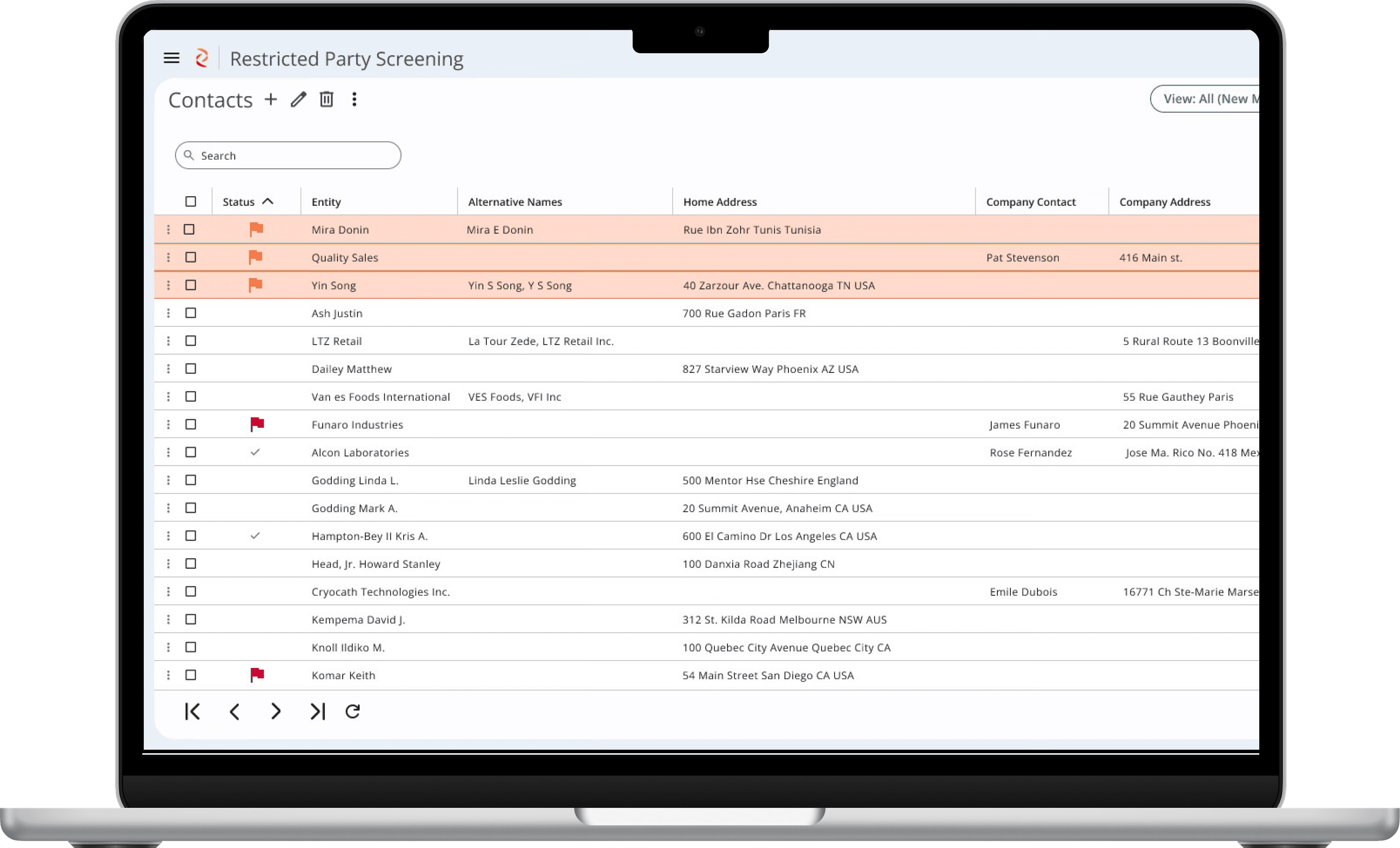Open Contacts more options vertical dots

[x=354, y=99]
